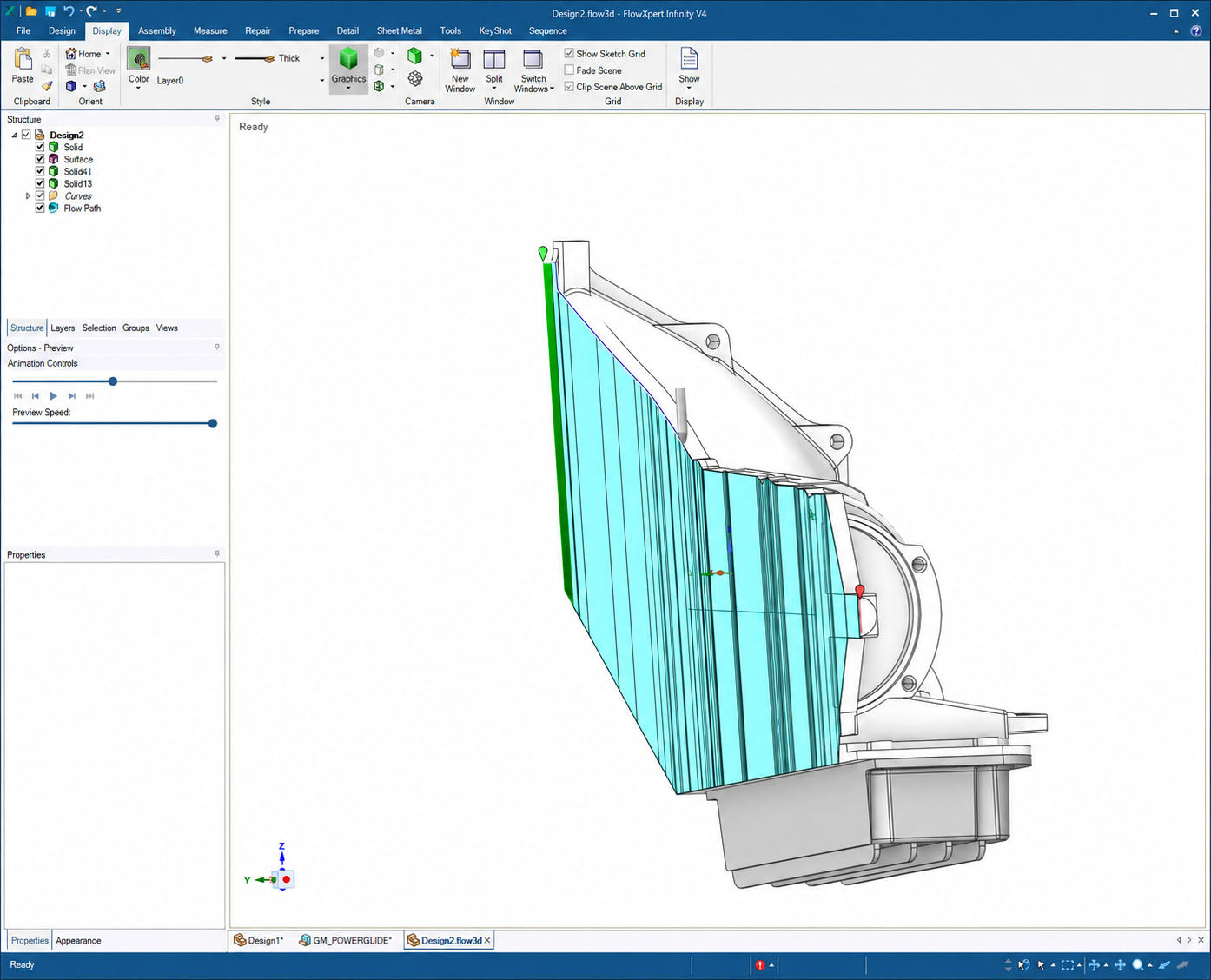Click the Format painter brush icon

(x=47, y=86)
